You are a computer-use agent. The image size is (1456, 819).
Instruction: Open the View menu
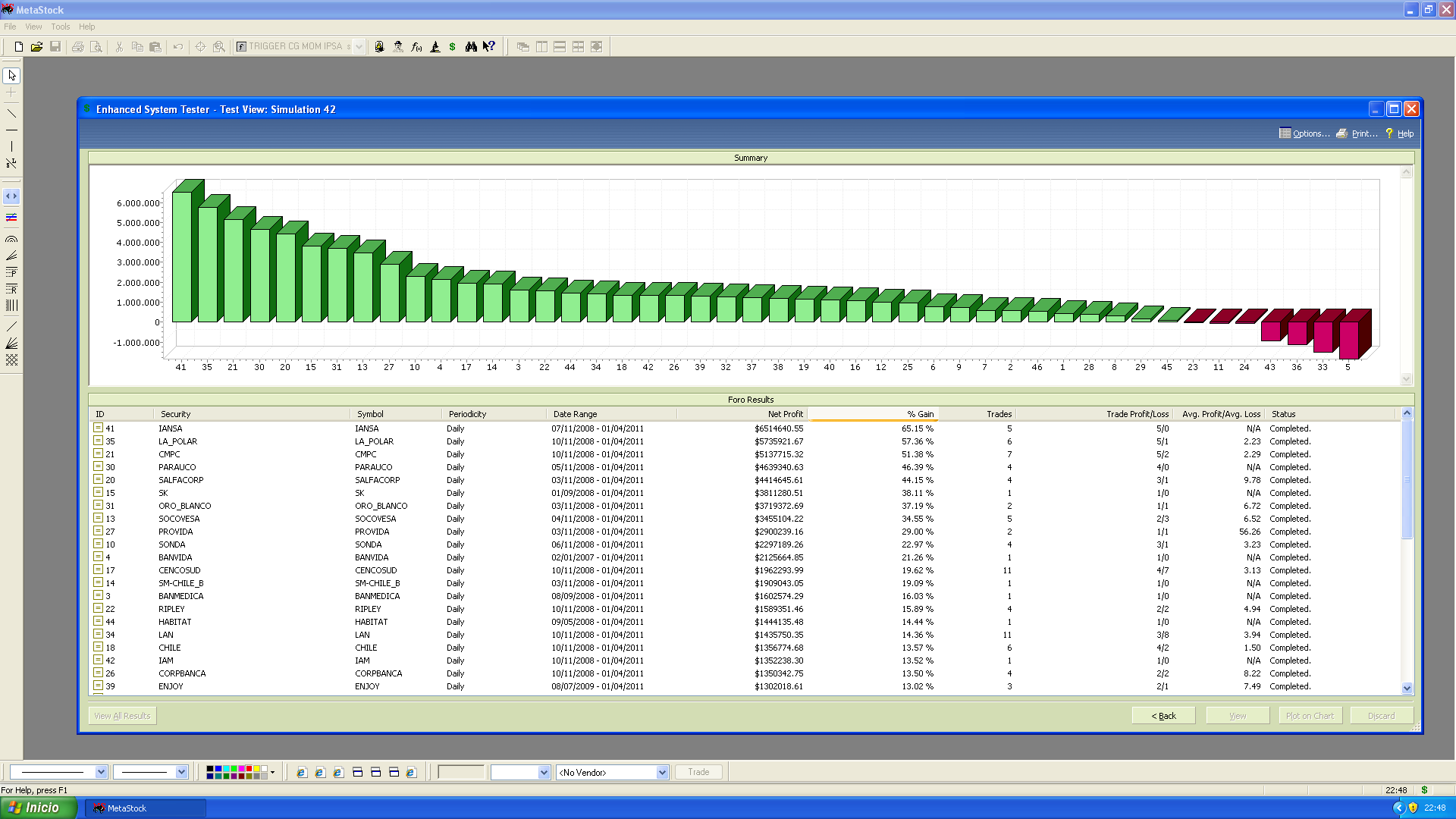click(33, 27)
